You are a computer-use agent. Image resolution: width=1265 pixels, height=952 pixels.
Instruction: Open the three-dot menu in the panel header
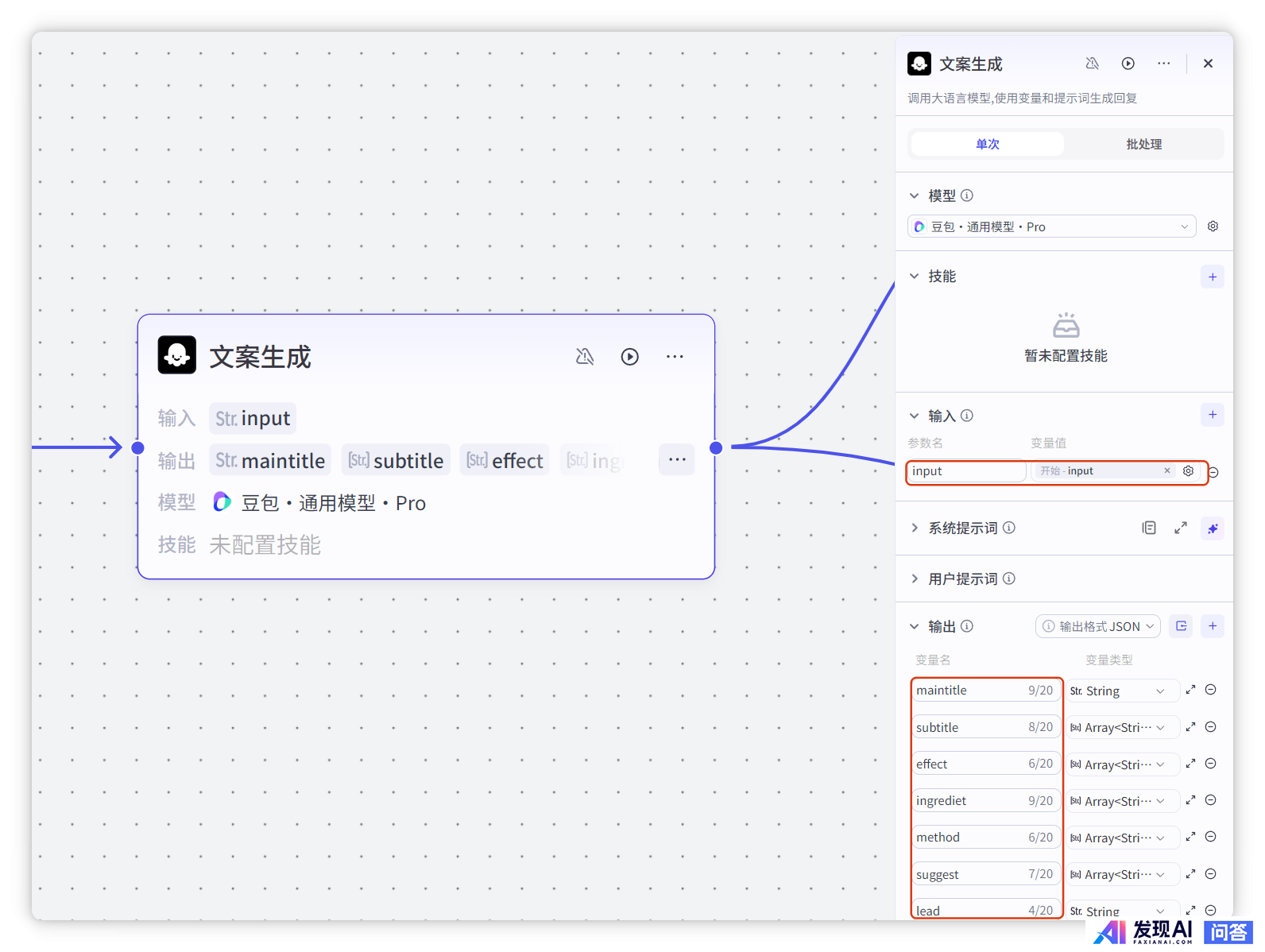click(1163, 64)
